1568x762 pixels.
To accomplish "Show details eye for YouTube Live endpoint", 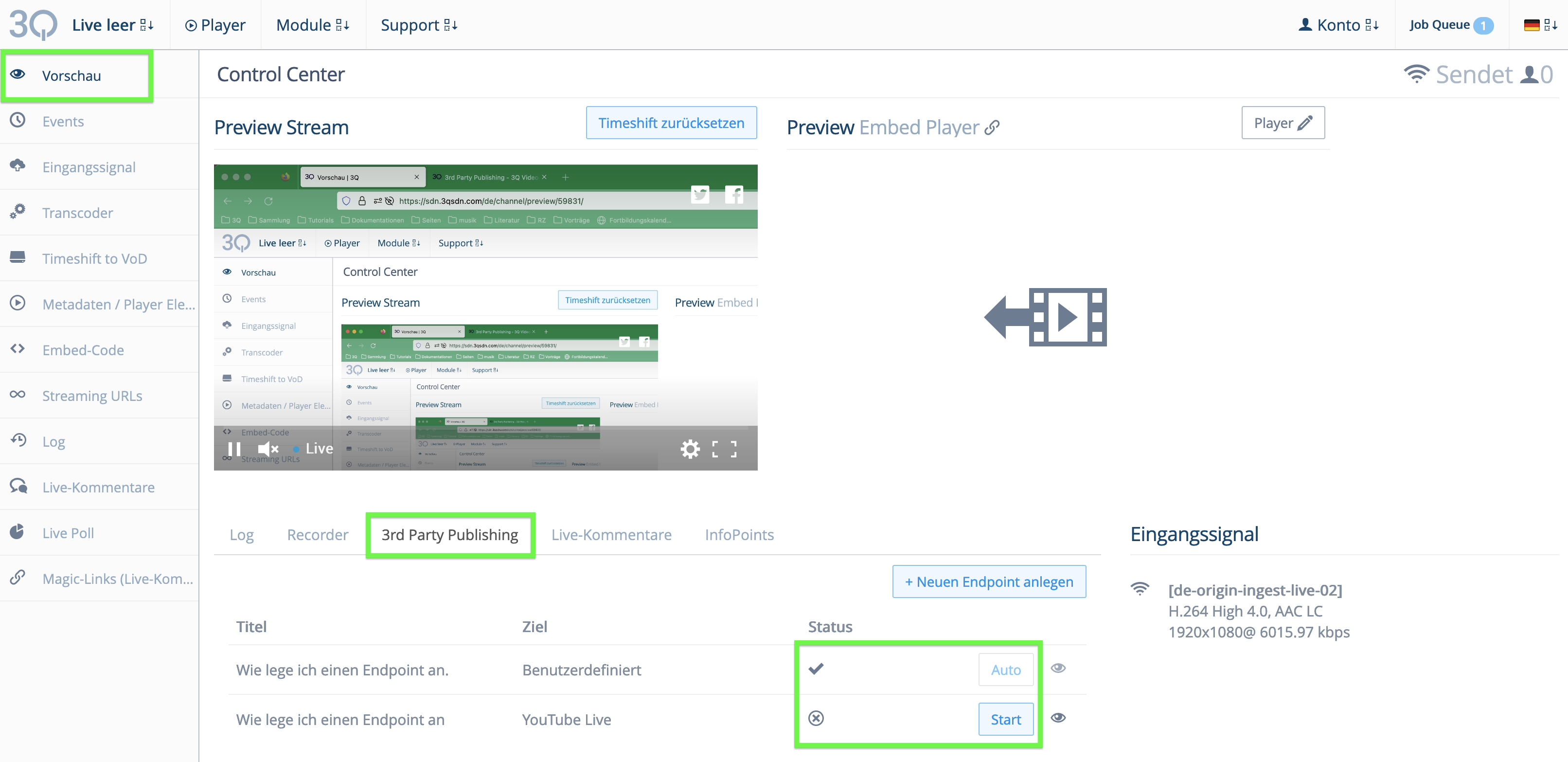I will (1058, 718).
